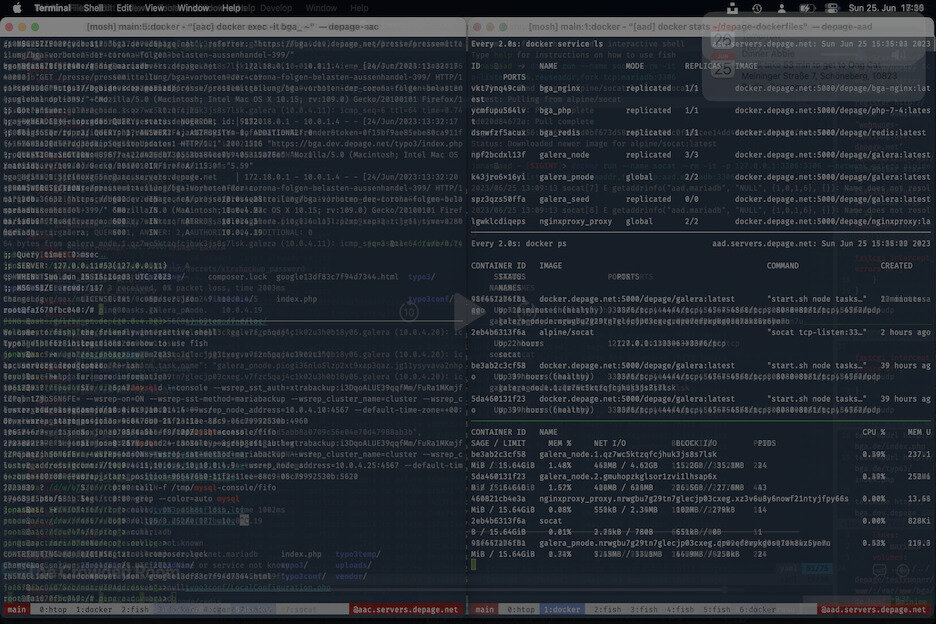This screenshot has height=624, width=936.
Task: Click the depage-aad window title bar
Action: [x=701, y=27]
